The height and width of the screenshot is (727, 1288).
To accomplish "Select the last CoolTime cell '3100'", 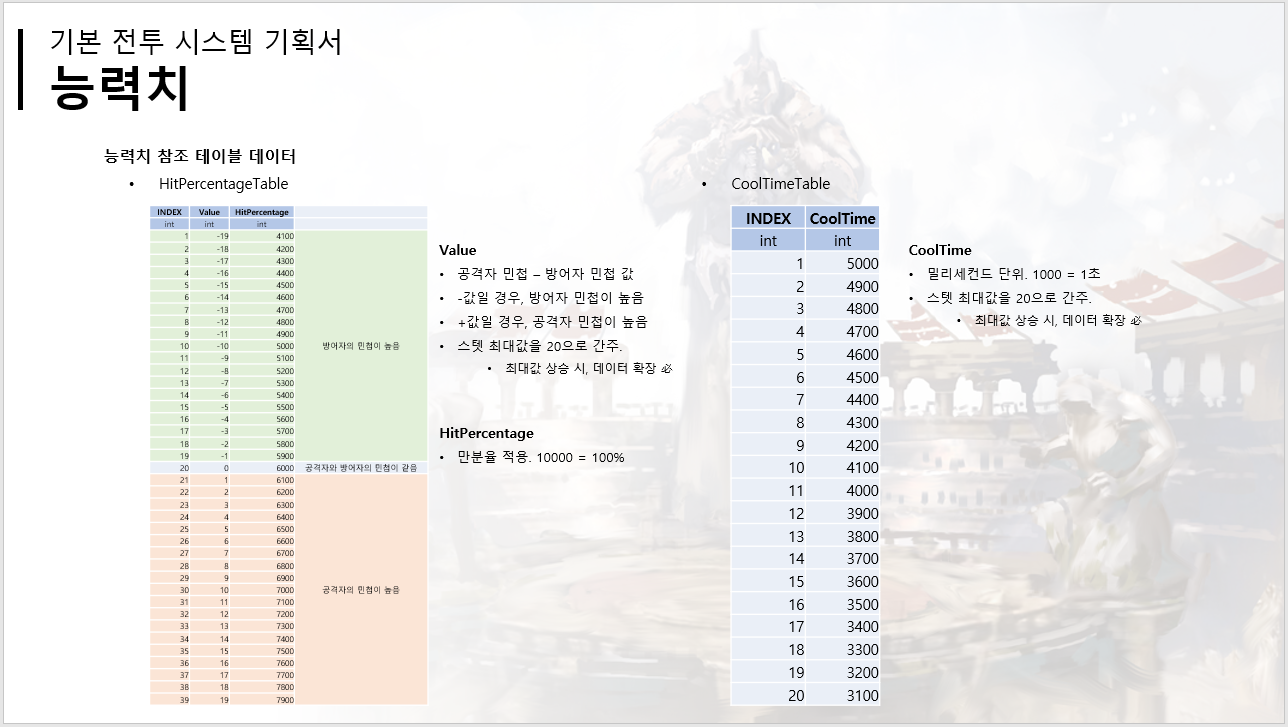I will click(x=843, y=696).
